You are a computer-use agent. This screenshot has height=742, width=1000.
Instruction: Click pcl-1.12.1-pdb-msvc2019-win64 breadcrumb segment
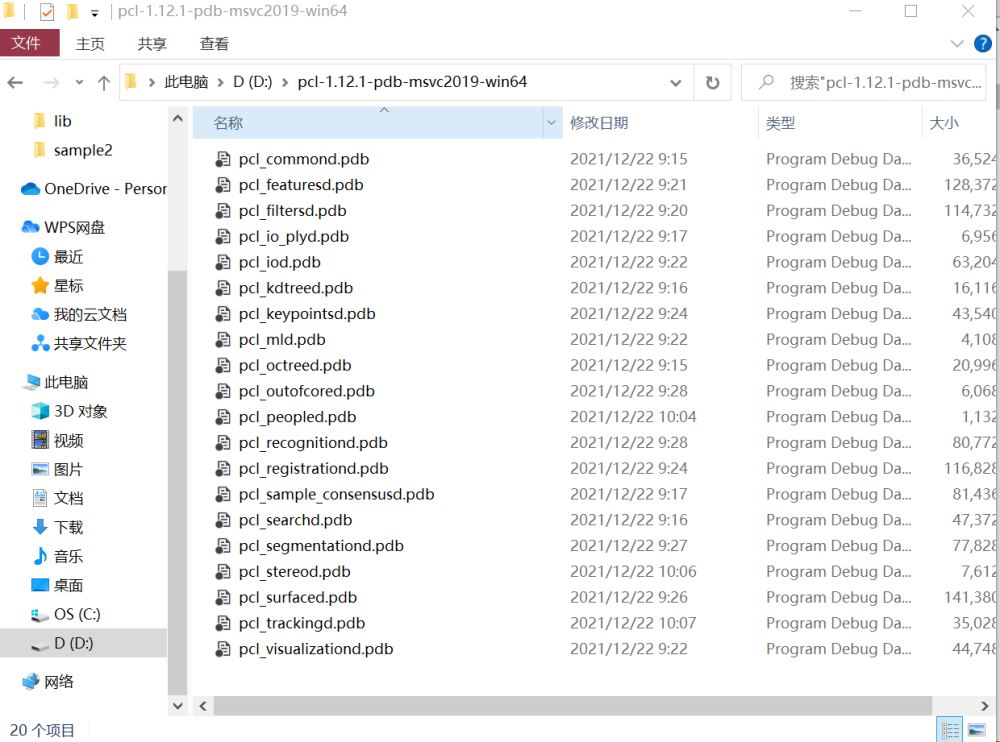point(412,82)
